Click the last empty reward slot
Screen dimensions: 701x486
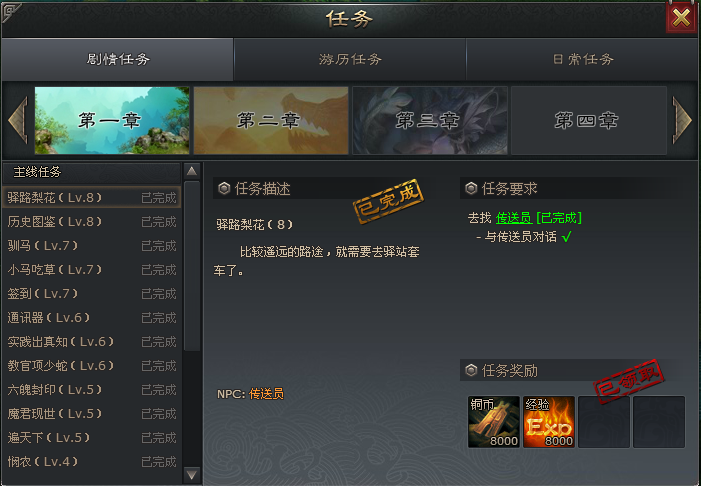tap(659, 422)
